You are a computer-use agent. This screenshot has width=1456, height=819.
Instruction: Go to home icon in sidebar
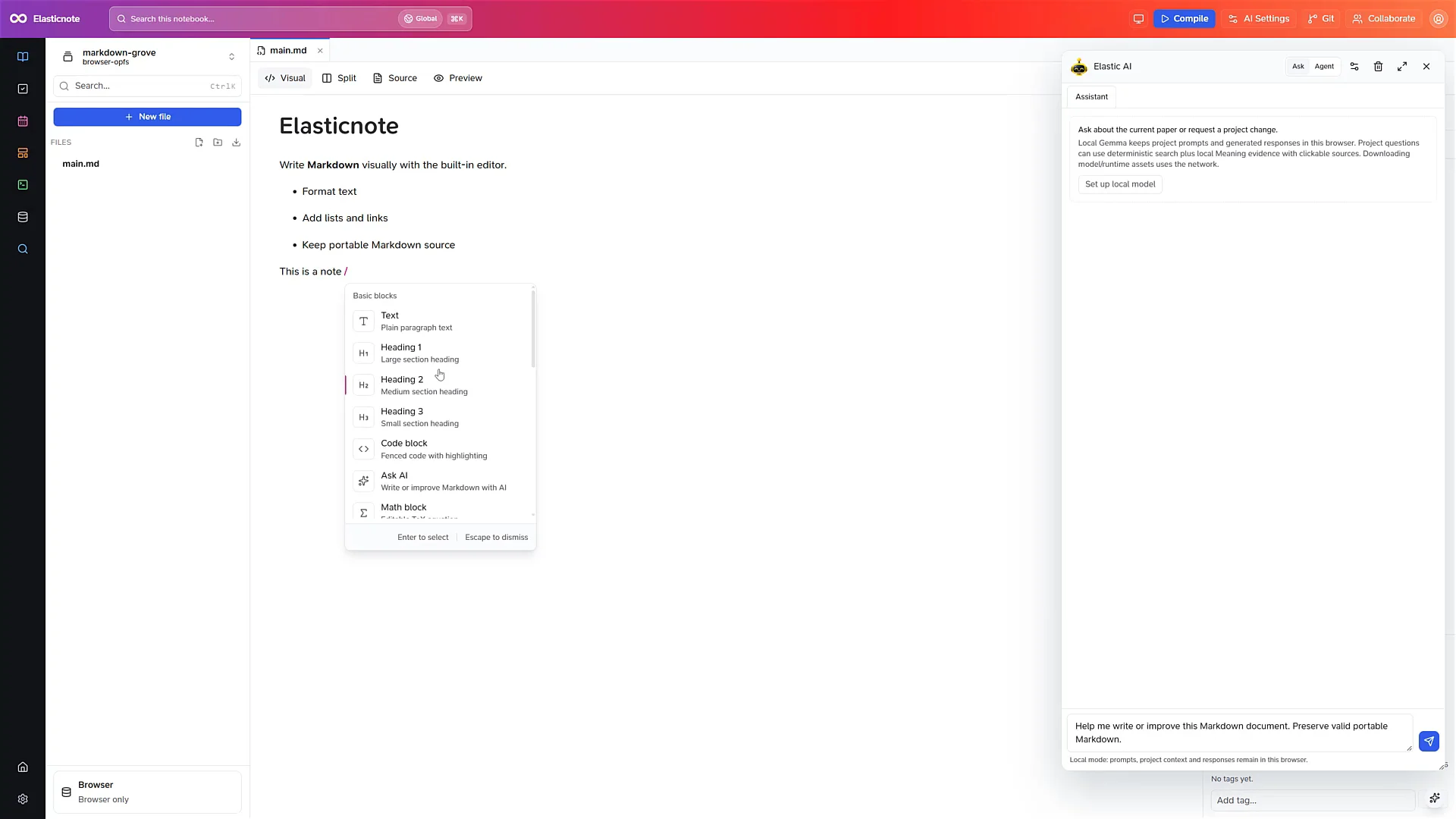23,767
